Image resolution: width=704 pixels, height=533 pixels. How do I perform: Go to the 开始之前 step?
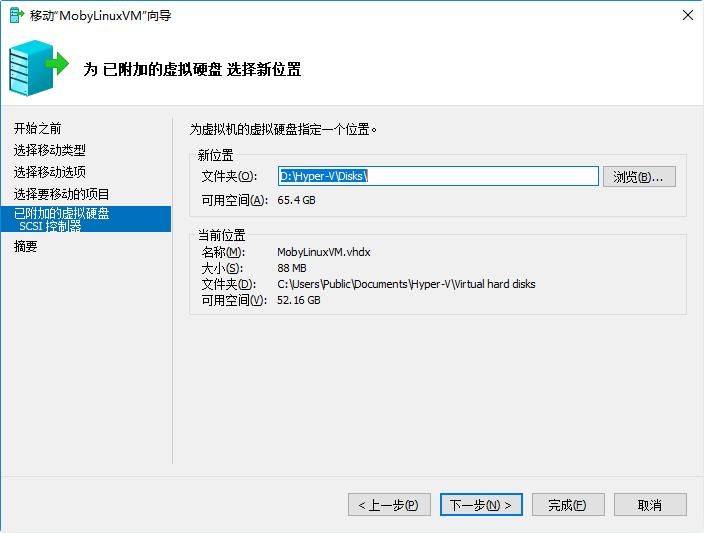tap(38, 129)
